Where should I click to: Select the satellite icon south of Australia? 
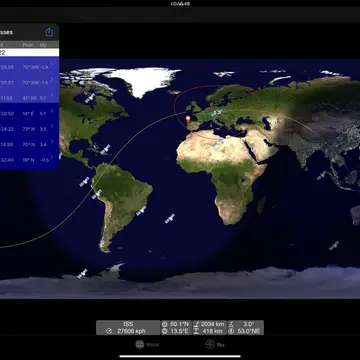(x=334, y=246)
